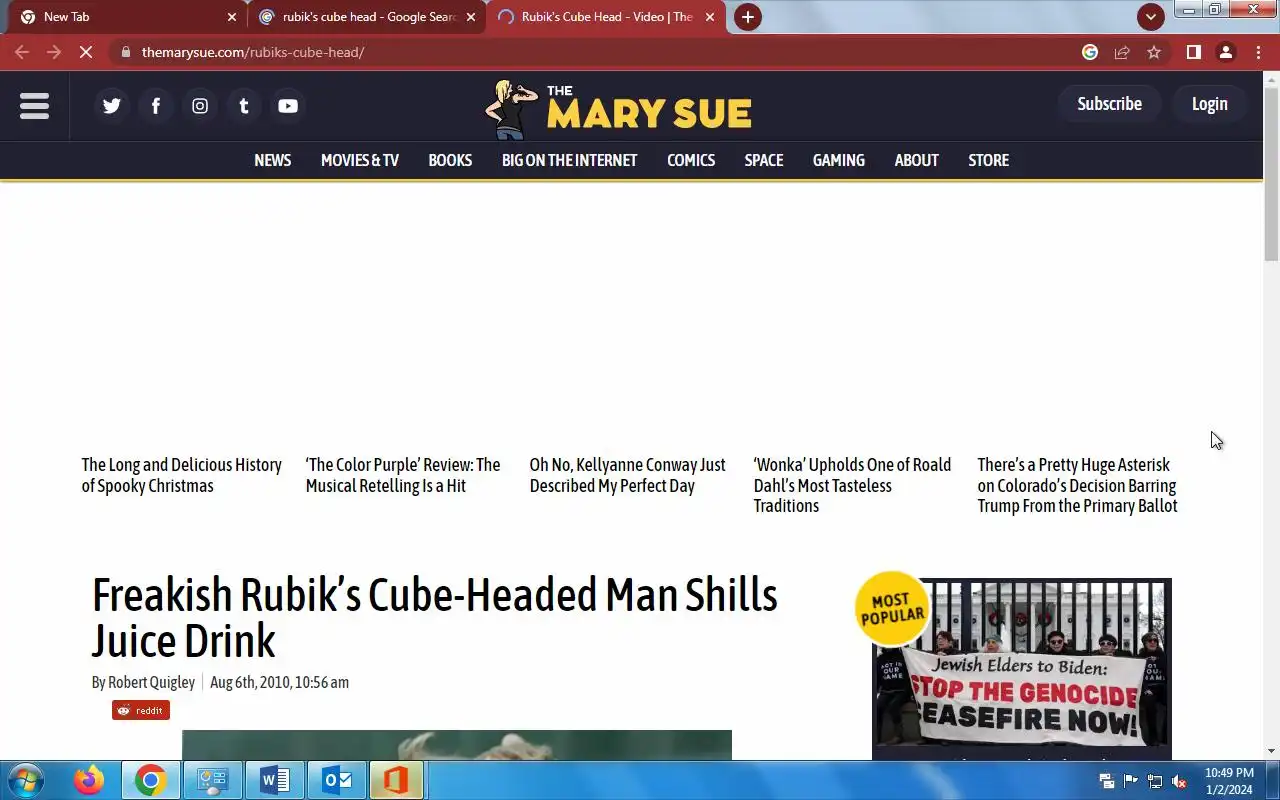The height and width of the screenshot is (800, 1280).
Task: Click the Action Center flag icon
Action: coord(1131,782)
